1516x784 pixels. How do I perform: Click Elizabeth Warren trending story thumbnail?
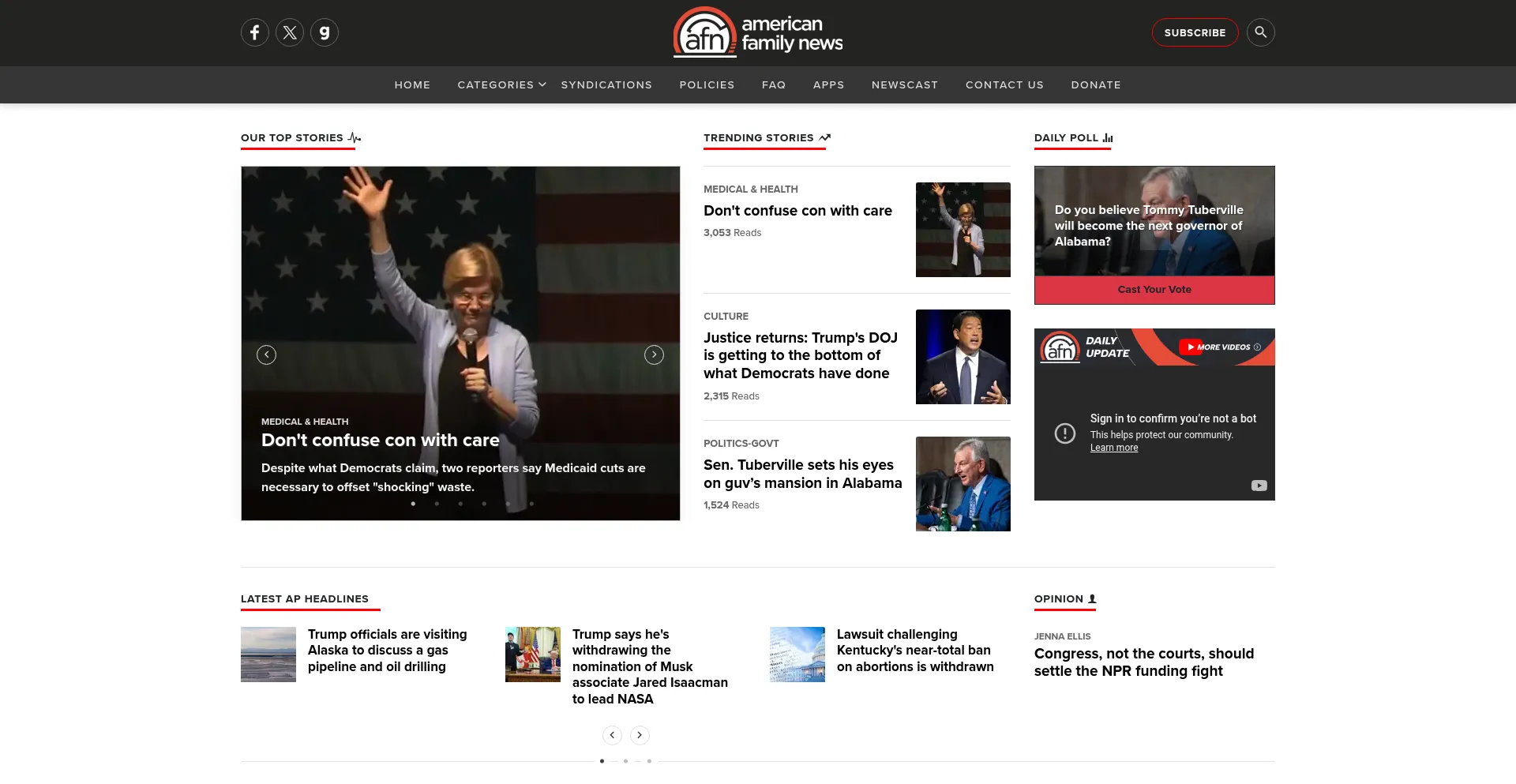pos(963,230)
